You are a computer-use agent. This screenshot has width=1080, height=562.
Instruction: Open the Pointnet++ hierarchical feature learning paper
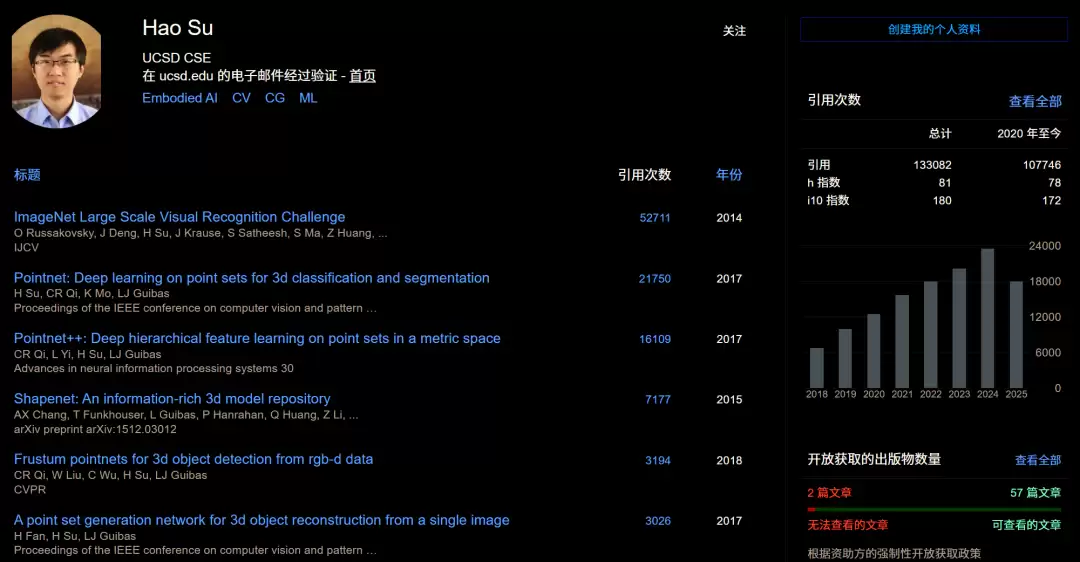point(257,338)
